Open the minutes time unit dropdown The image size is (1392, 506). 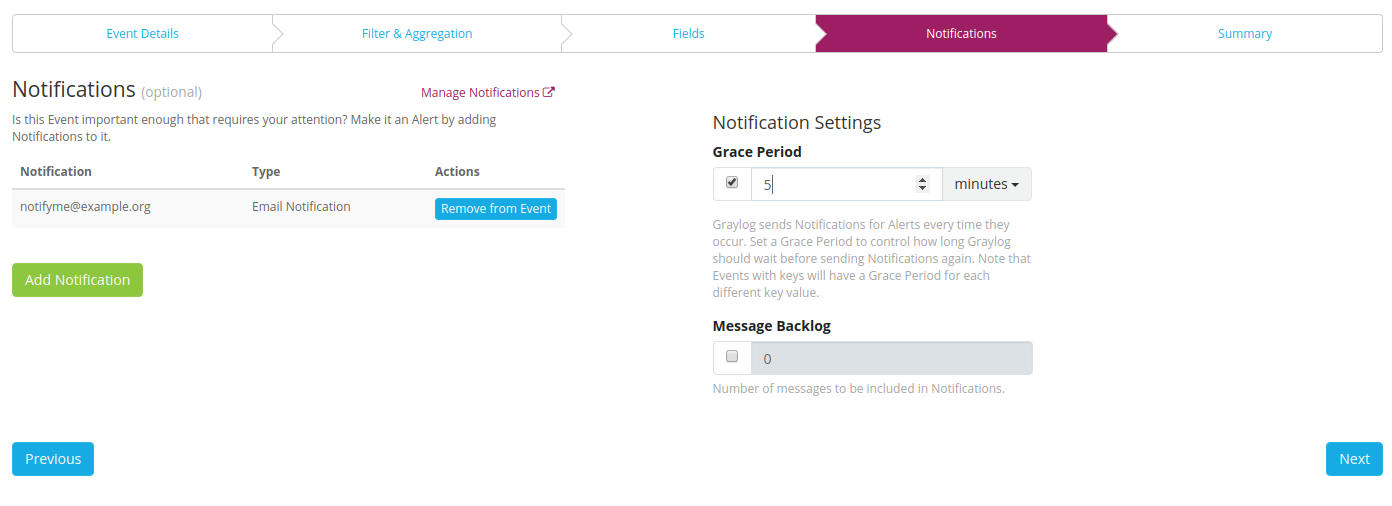[986, 184]
